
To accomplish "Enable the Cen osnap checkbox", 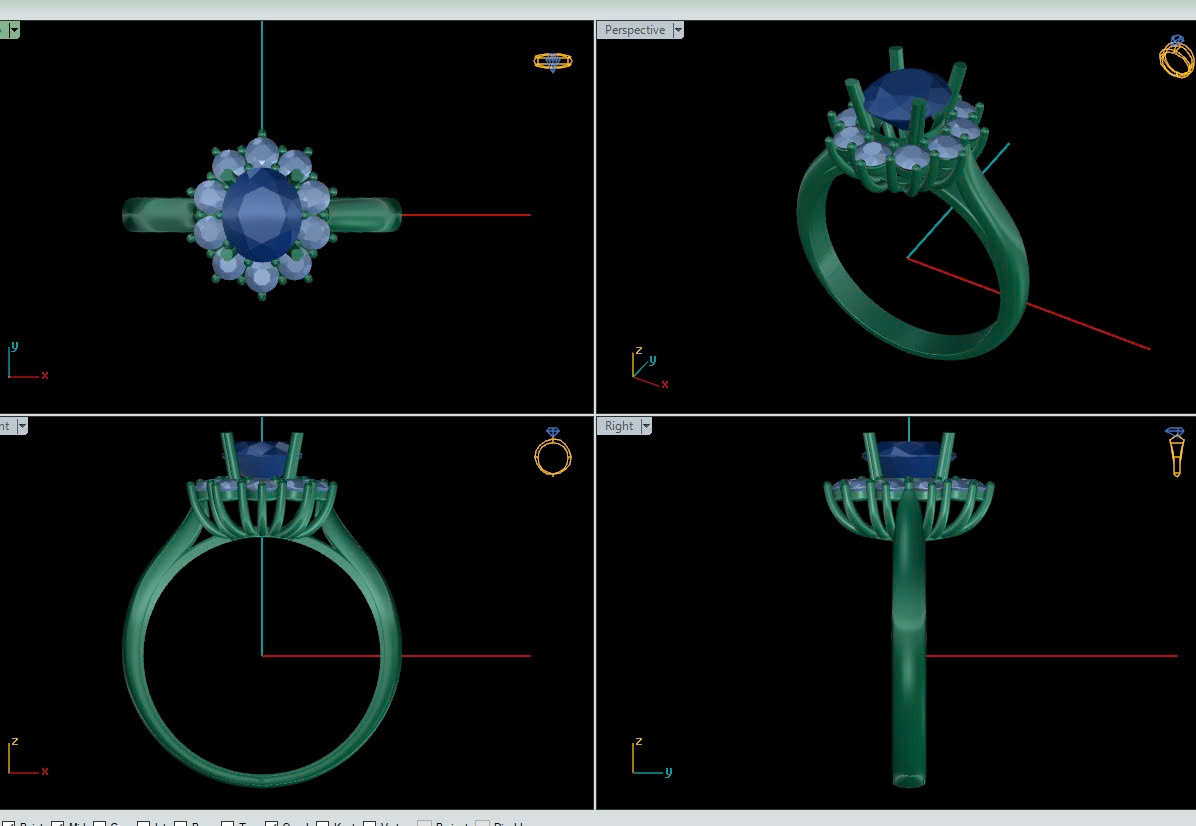I will click(99, 823).
